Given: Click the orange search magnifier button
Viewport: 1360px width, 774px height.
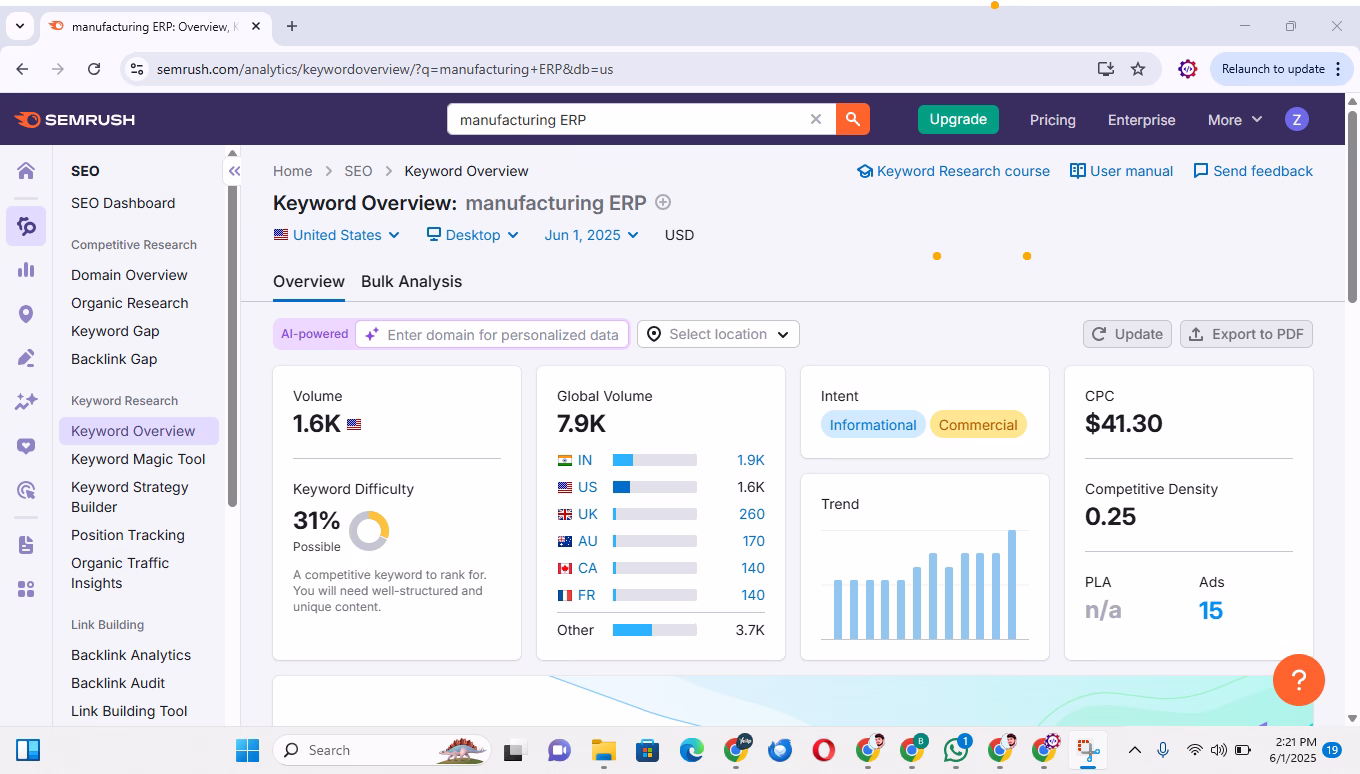Looking at the screenshot, I should (853, 119).
